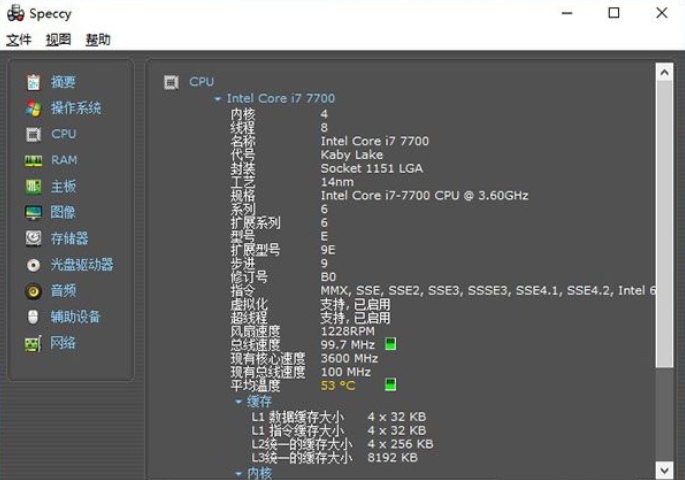Viewport: 685px width, 480px height.
Task: Select the MMX, SSE instructions row value
Action: pyautogui.click(x=488, y=290)
